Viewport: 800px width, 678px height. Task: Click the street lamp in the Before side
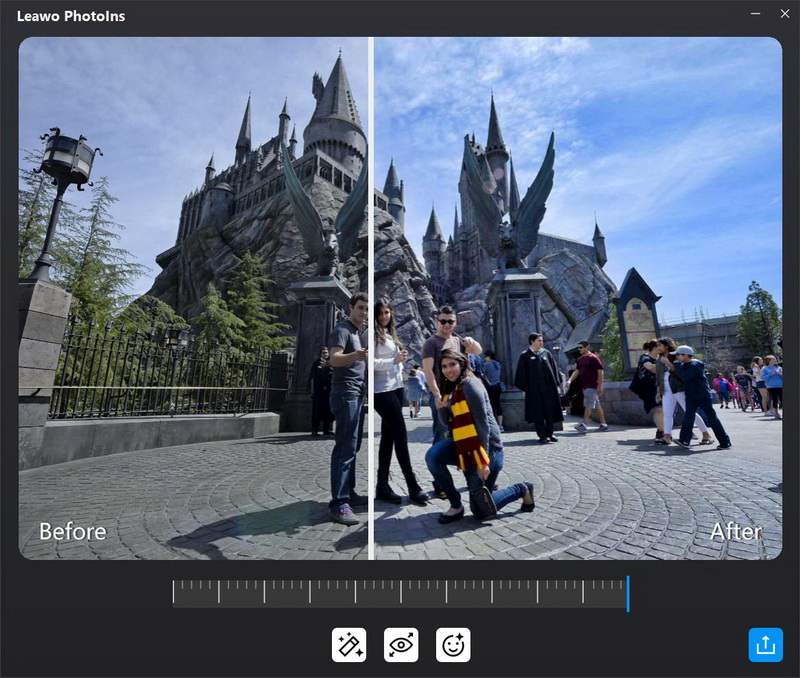[66, 160]
